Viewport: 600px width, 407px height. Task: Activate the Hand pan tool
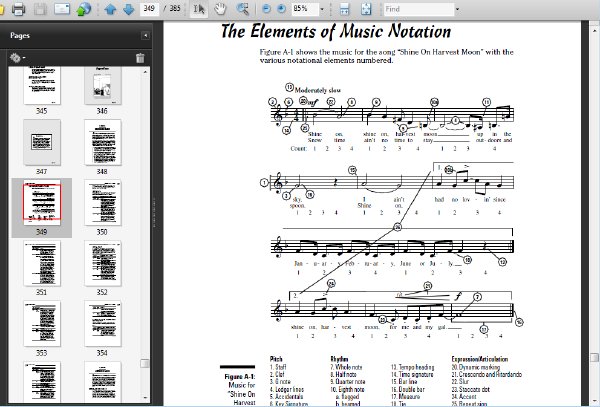220,9
